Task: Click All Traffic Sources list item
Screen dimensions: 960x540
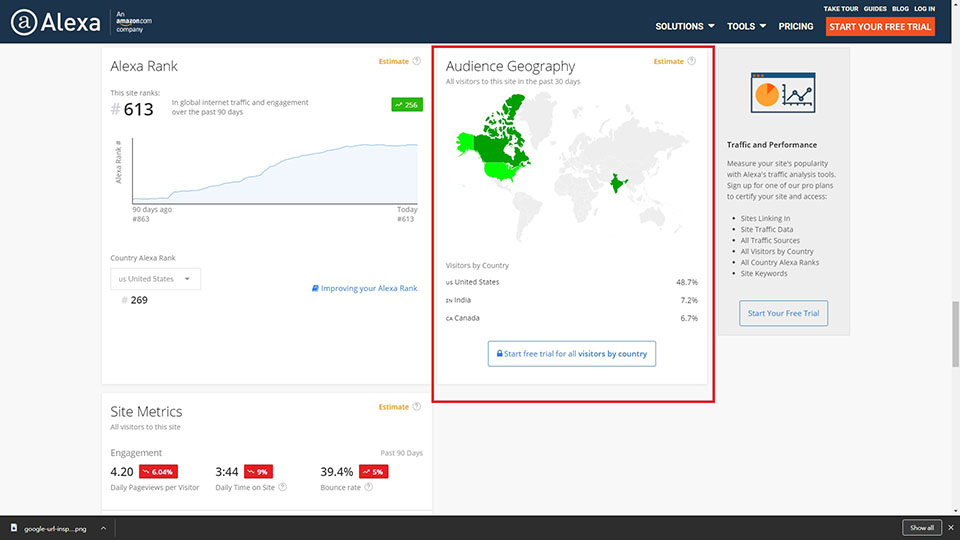Action: [770, 241]
